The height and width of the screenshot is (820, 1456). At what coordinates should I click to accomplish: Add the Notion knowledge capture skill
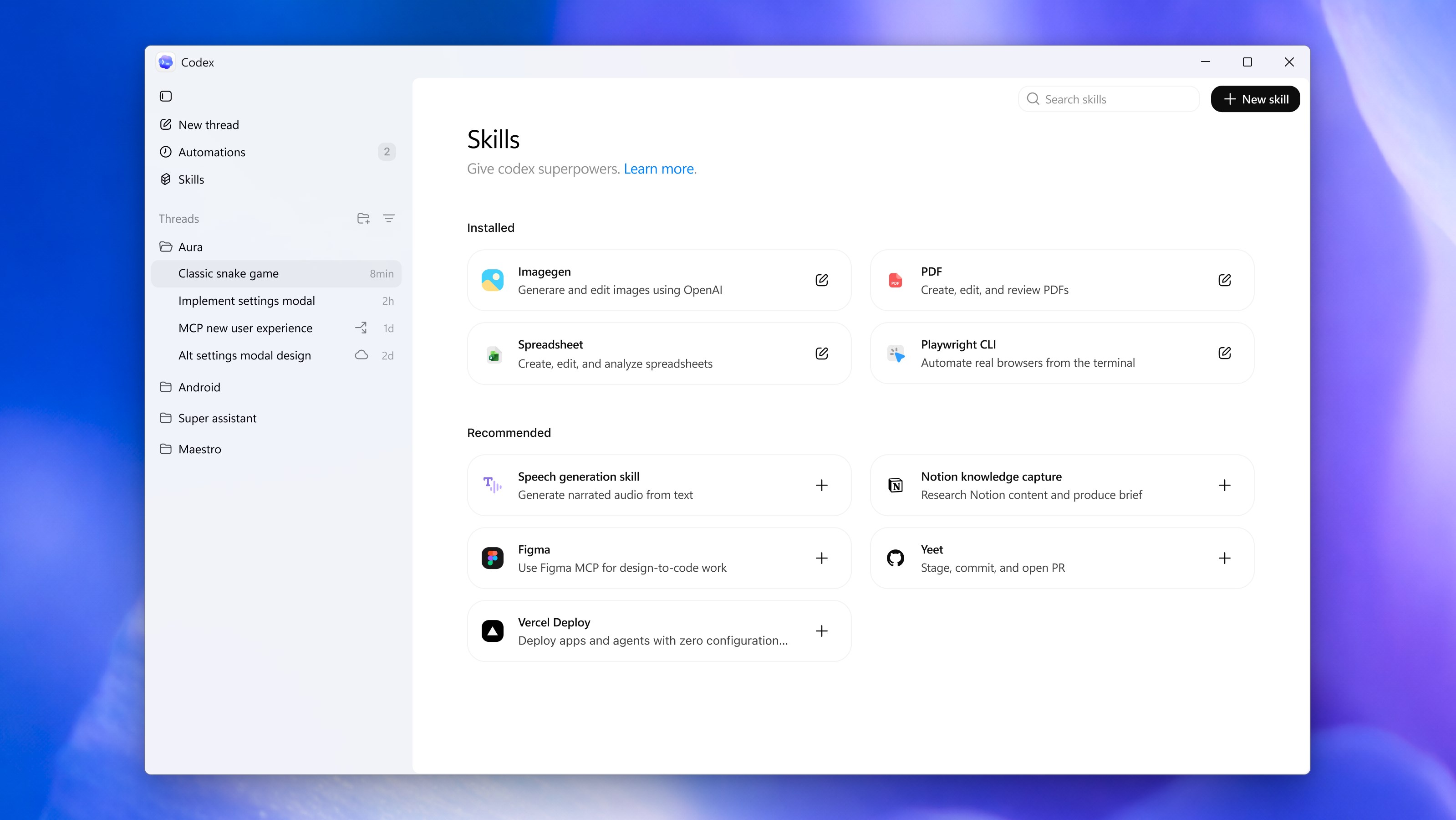[x=1225, y=485]
